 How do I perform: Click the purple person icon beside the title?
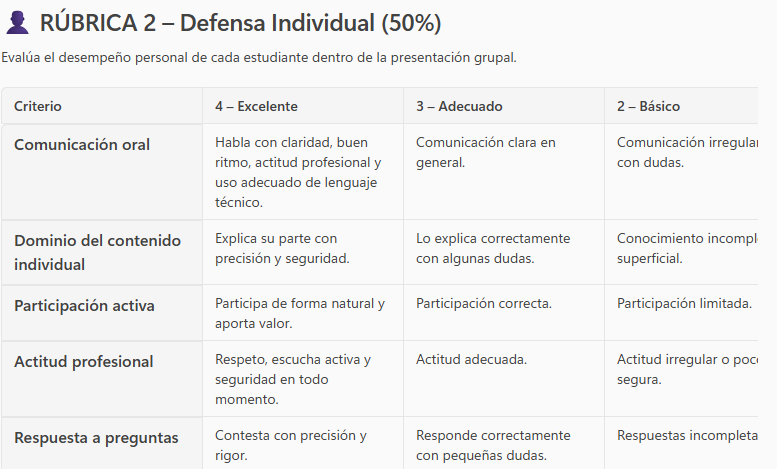tap(18, 23)
